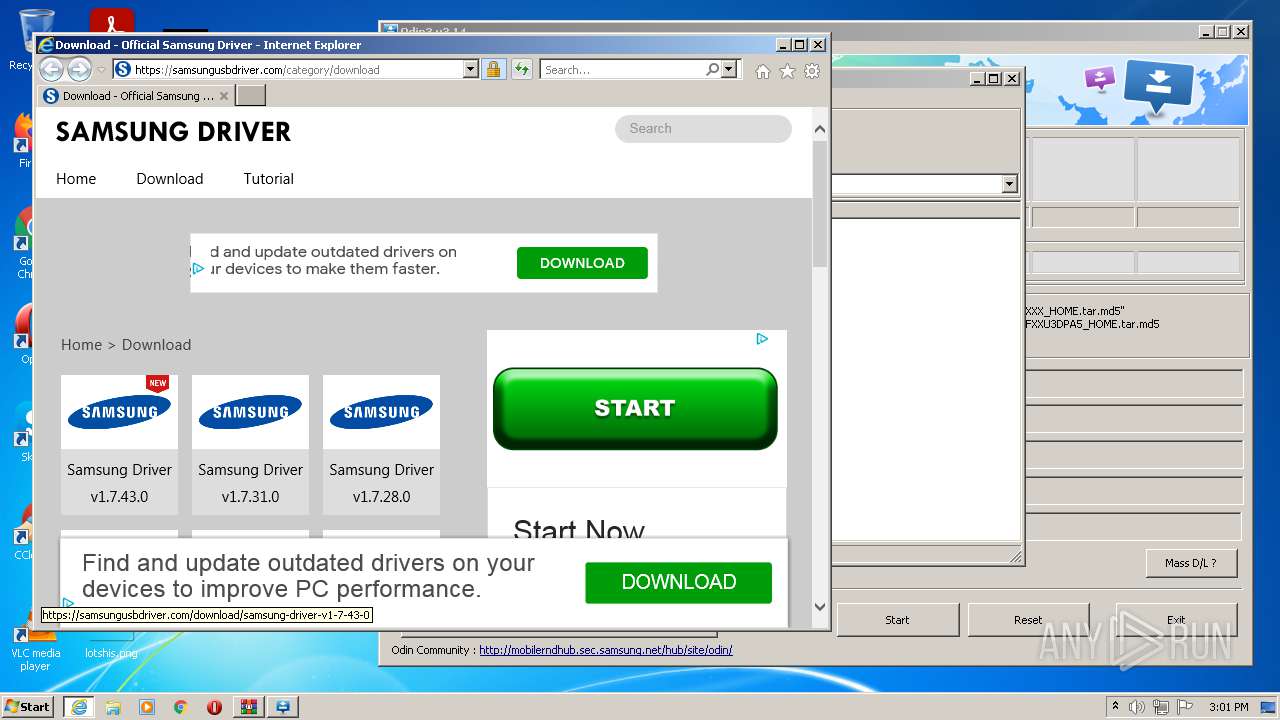Open recent pages dropdown beside forward button
1280x720 pixels.
point(101,70)
